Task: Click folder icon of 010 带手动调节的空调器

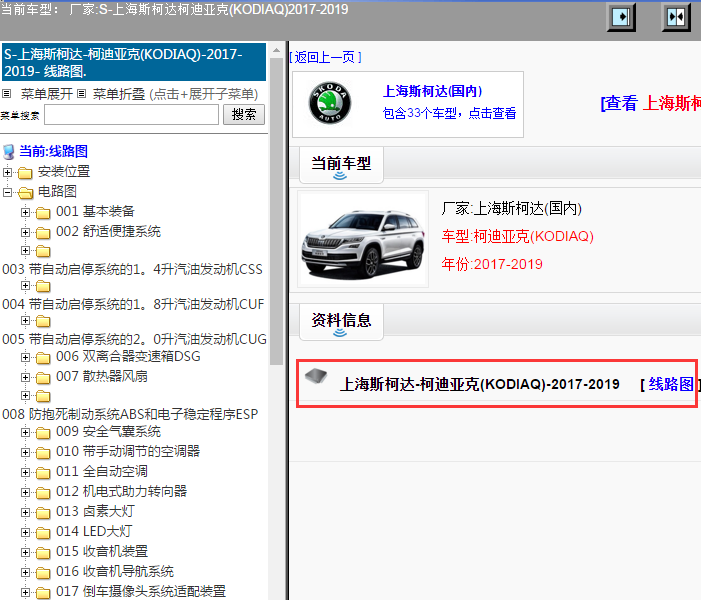Action: [x=43, y=453]
